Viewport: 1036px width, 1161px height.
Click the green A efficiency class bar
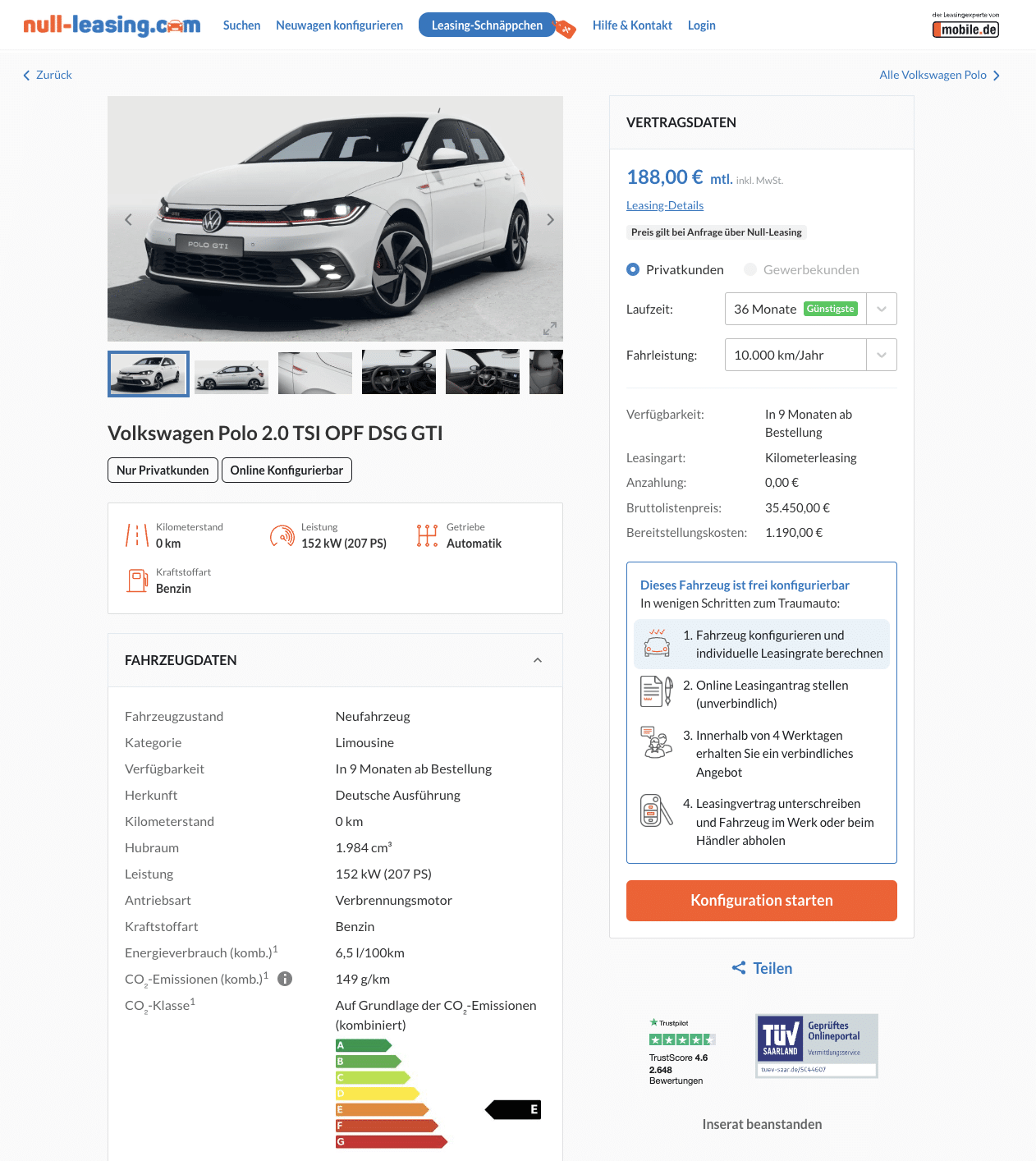(364, 1045)
